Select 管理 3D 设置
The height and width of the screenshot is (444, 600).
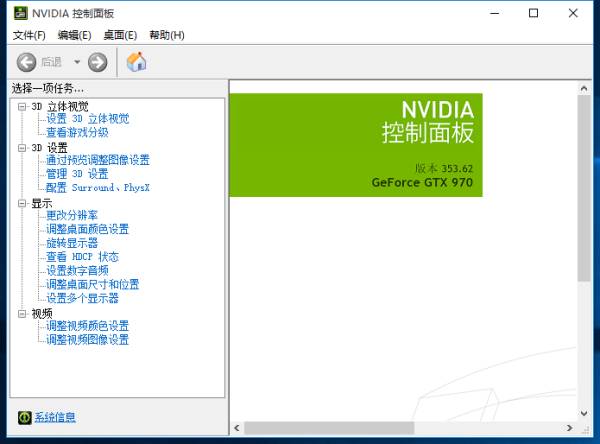(x=77, y=174)
